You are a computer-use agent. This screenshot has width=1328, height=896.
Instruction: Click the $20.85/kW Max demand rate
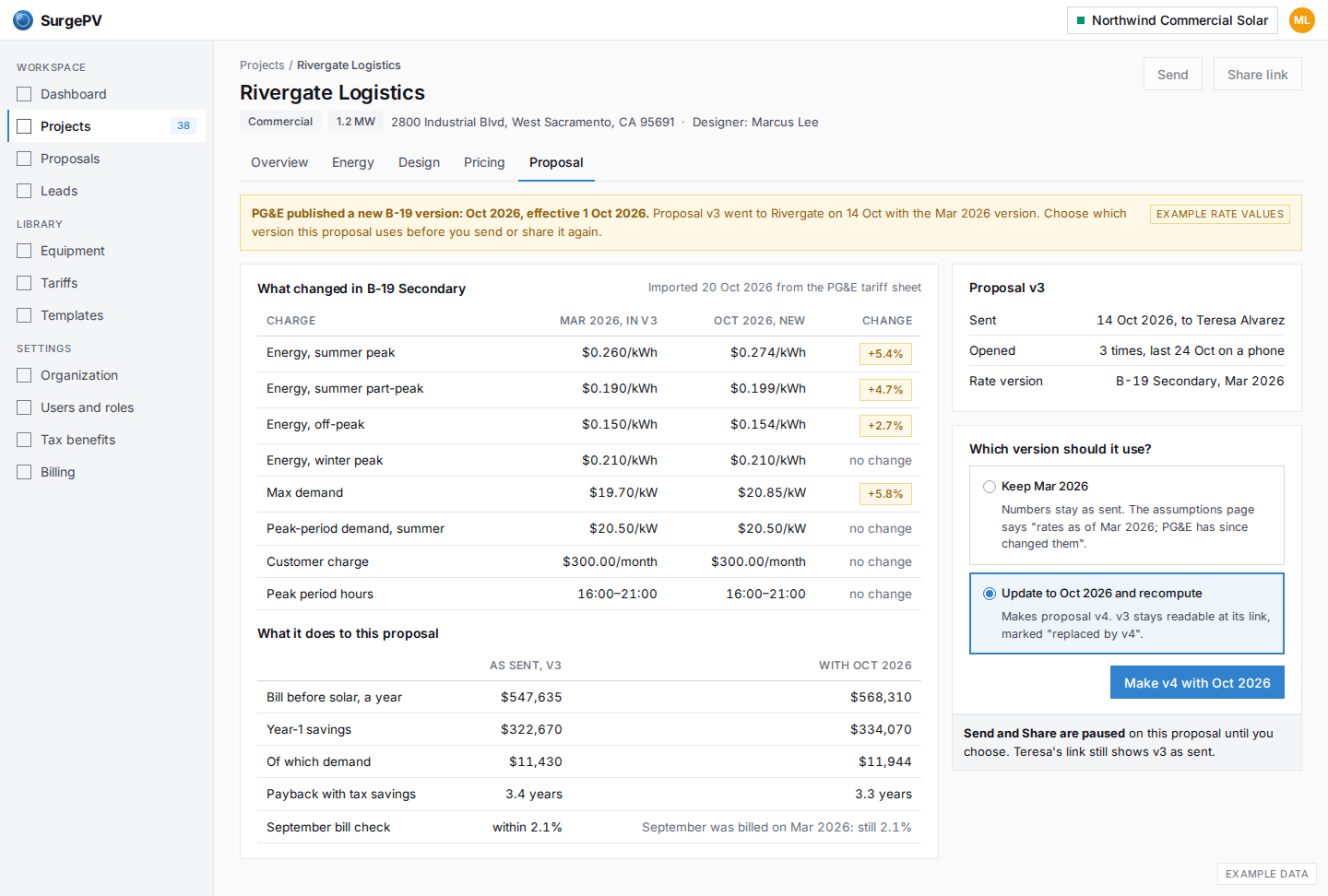772,493
